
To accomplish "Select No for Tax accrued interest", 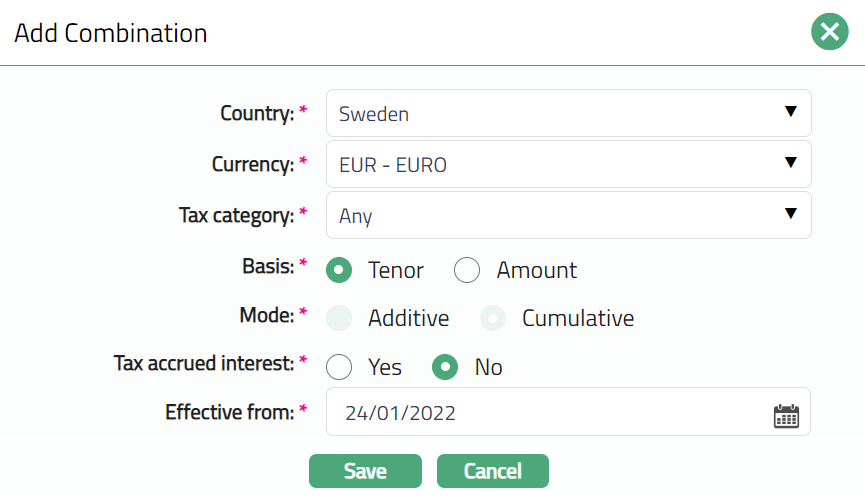I will tap(445, 367).
